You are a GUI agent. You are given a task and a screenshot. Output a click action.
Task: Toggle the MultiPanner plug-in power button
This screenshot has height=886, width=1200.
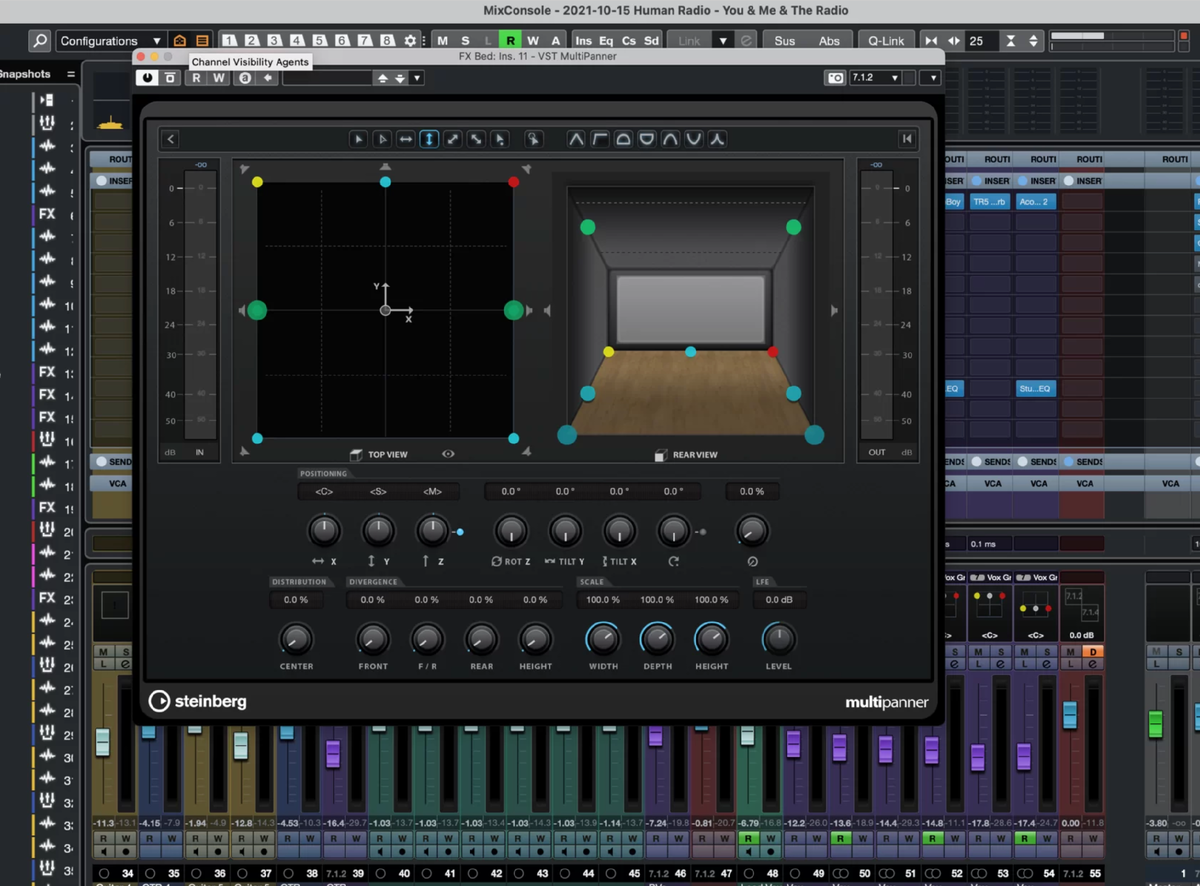click(x=148, y=78)
